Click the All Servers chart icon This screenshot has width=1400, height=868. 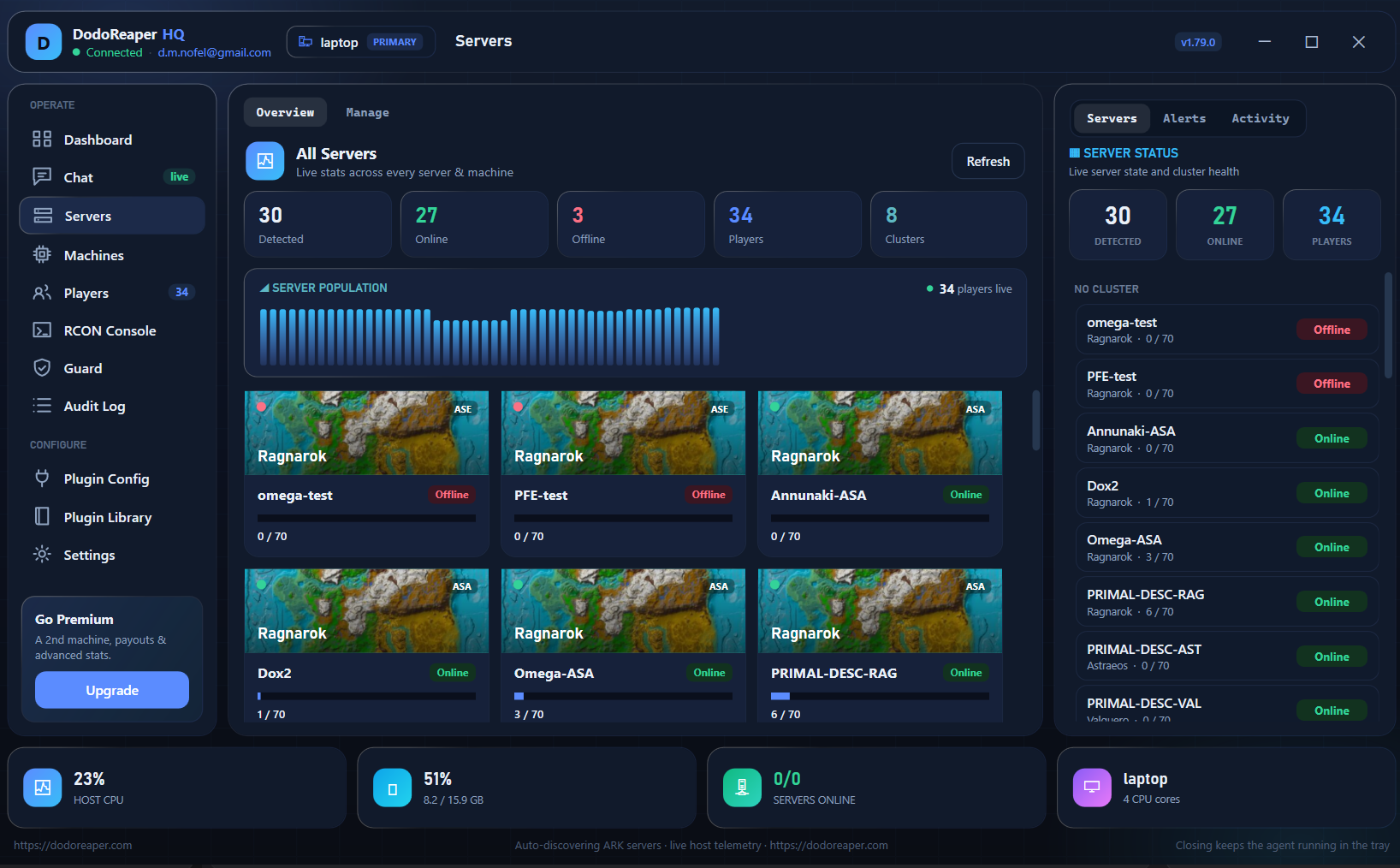tap(265, 161)
